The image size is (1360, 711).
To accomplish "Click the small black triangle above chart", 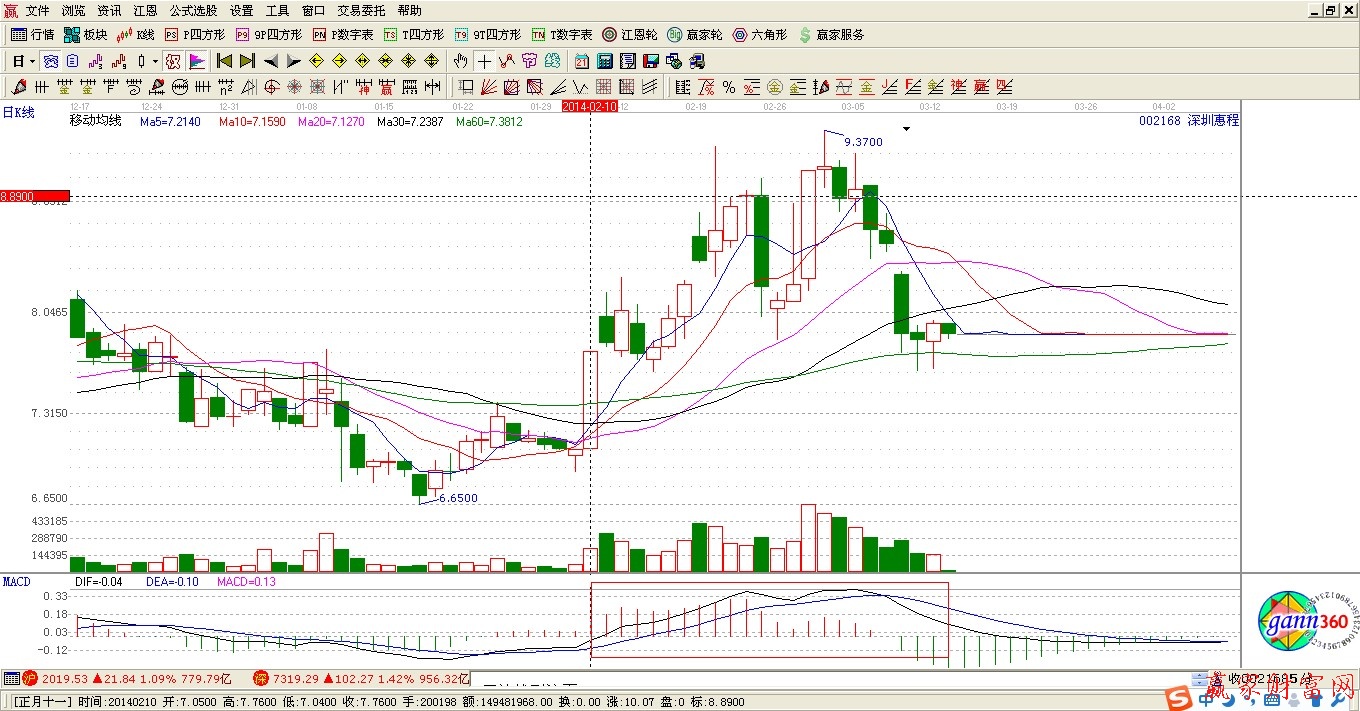I will click(906, 129).
